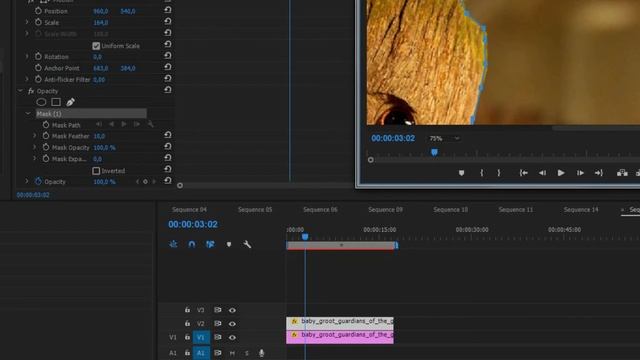
Task: Expand the Scale property
Action: click(x=27, y=22)
